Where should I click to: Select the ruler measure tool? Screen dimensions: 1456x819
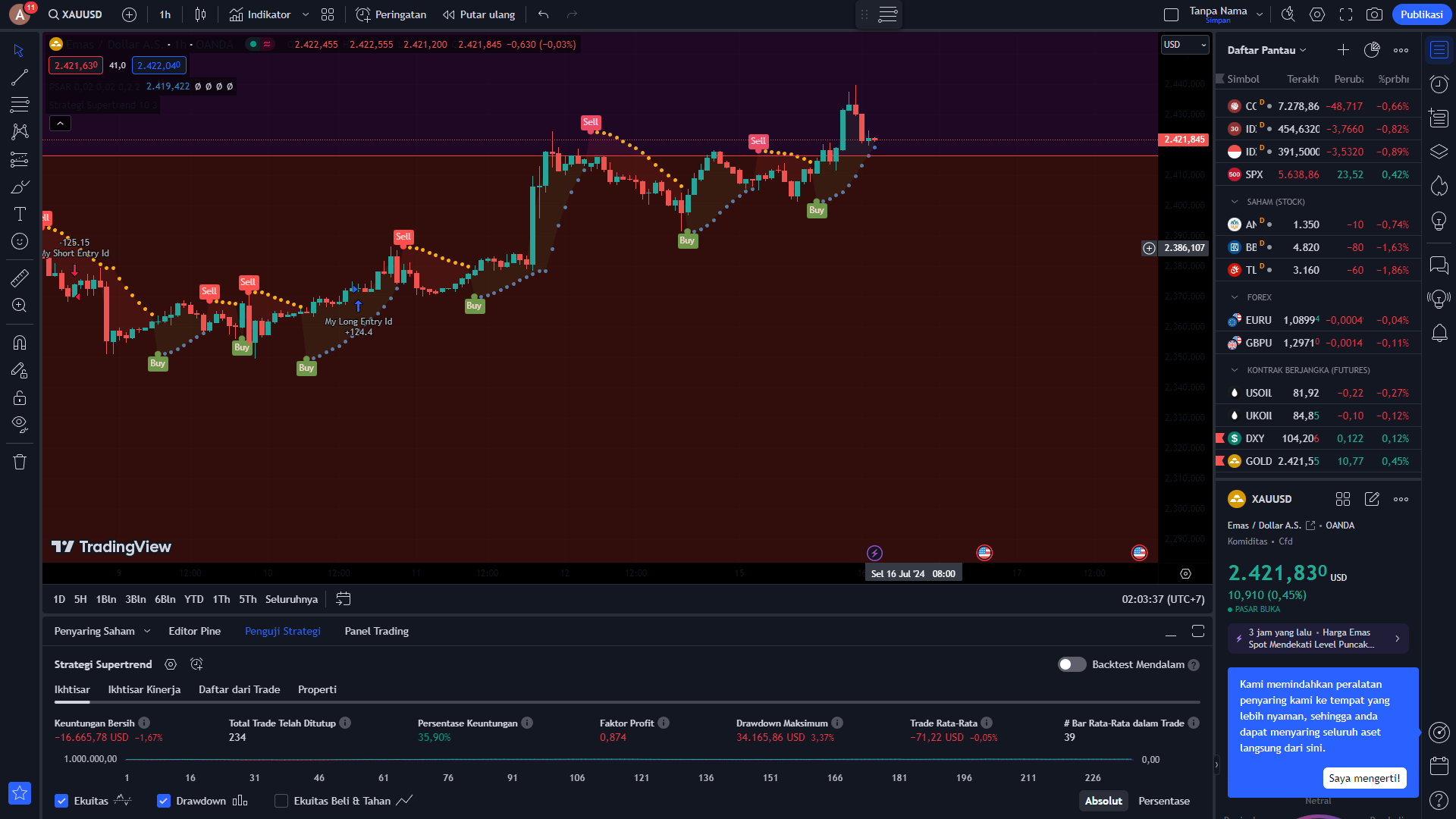(x=20, y=278)
